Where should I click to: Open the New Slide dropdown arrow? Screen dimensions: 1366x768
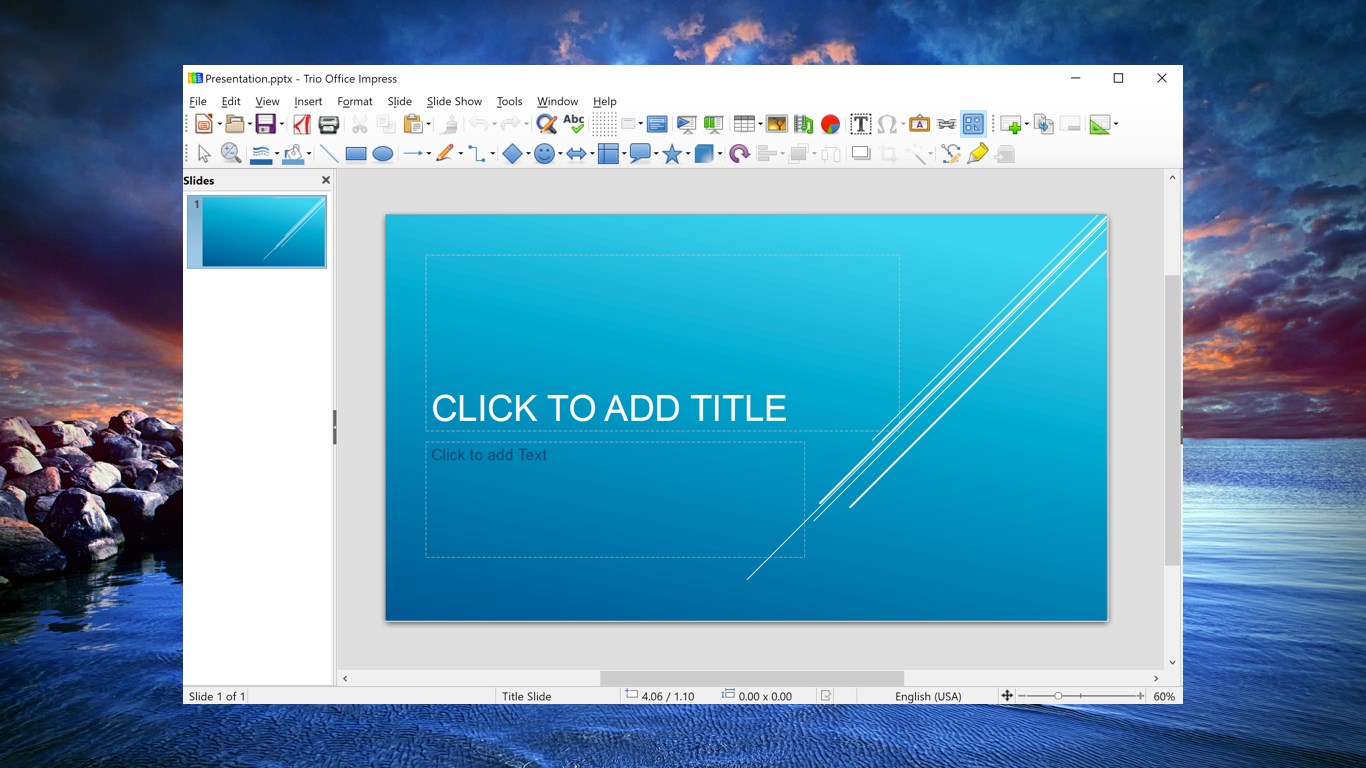point(1025,124)
